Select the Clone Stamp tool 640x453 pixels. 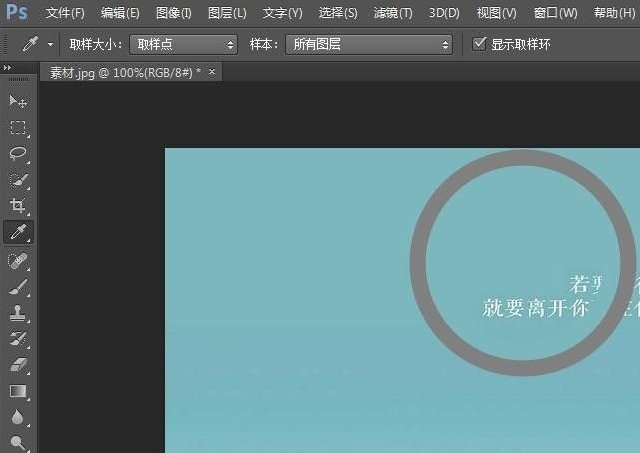pos(18,313)
